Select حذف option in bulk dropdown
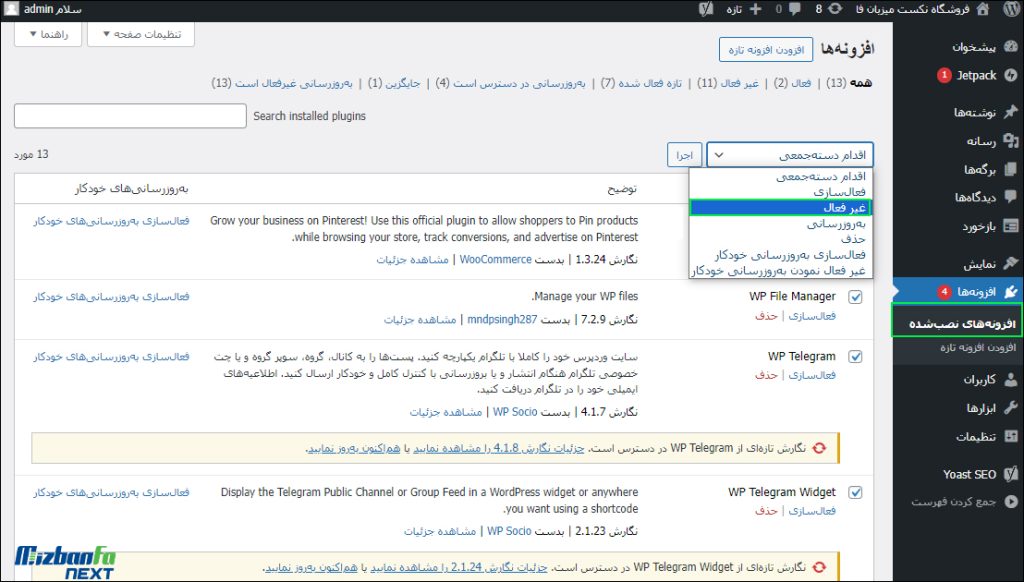The height and width of the screenshot is (582, 1024). click(x=781, y=239)
